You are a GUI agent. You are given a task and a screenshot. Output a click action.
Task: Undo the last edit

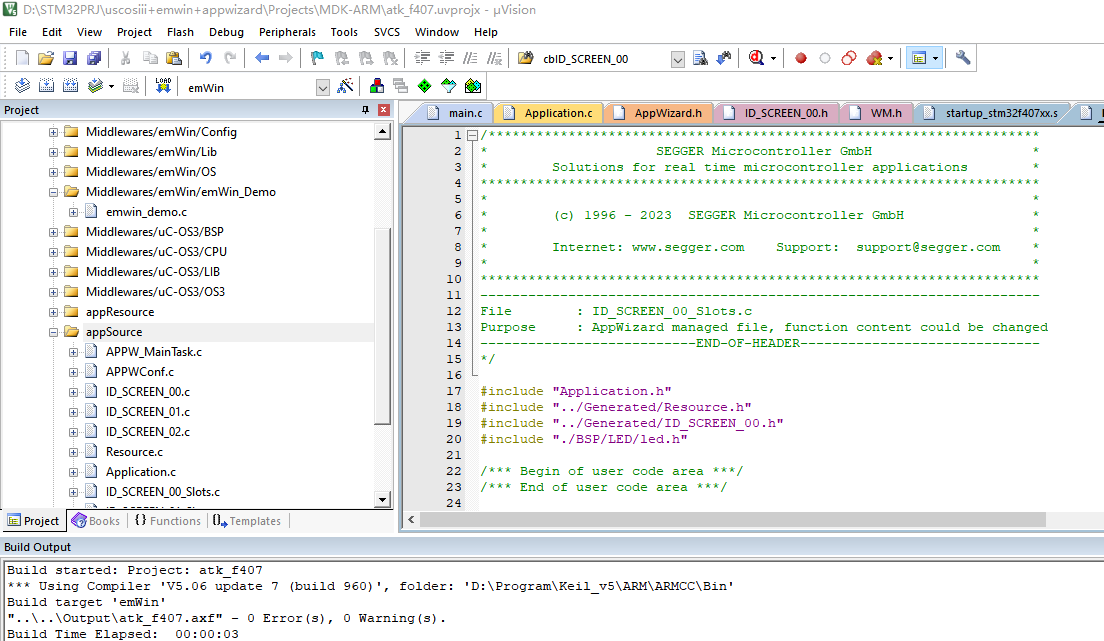(205, 58)
